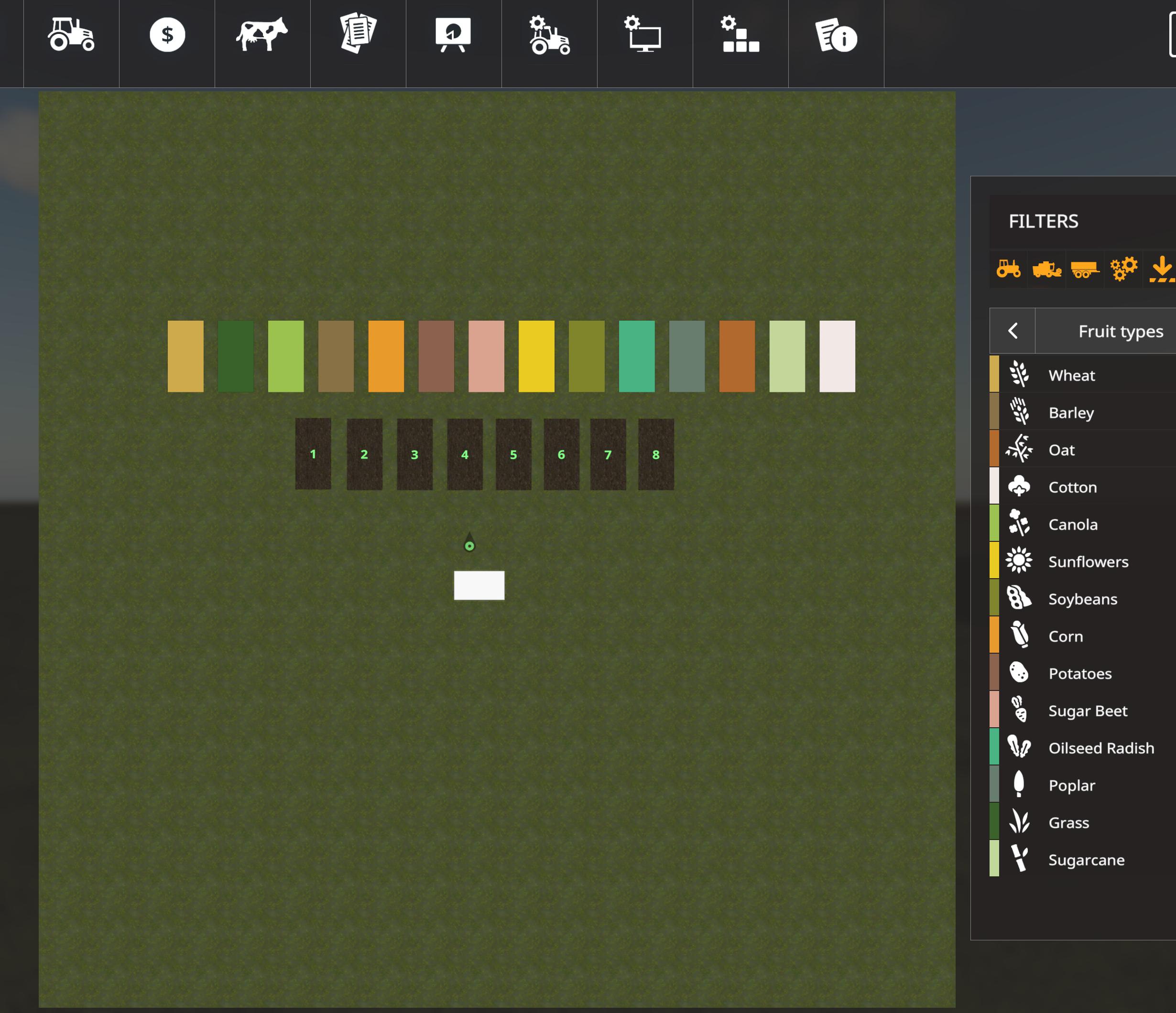The image size is (1176, 1013).
Task: Click the Cotton boll icon
Action: point(1019,486)
